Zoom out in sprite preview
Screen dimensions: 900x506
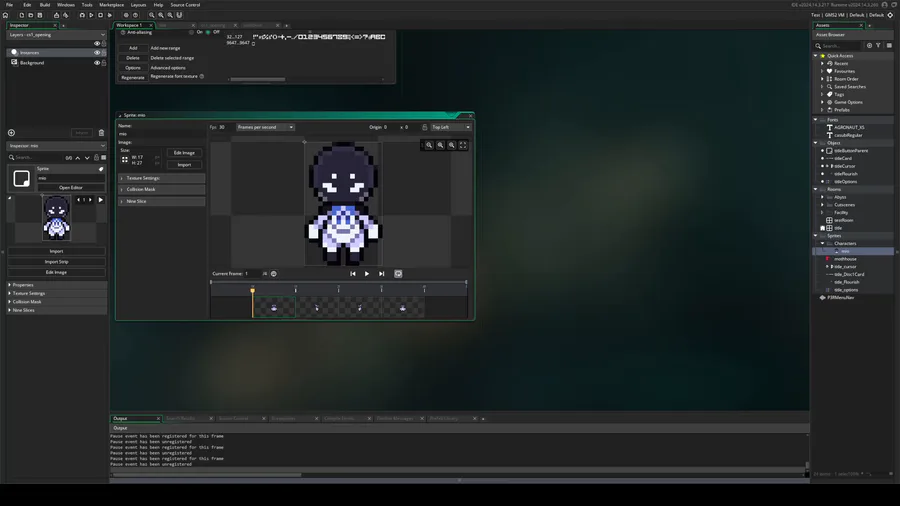429,145
